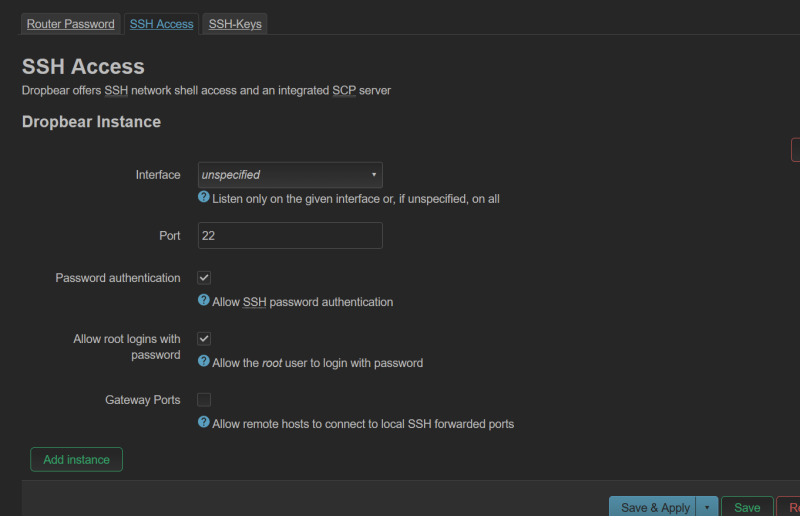This screenshot has height=516, width=800.
Task: Disable Password authentication checkbox
Action: pos(204,278)
